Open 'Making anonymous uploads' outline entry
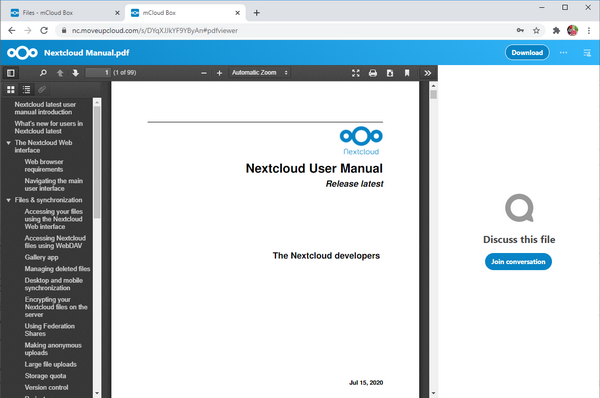 [x=53, y=349]
